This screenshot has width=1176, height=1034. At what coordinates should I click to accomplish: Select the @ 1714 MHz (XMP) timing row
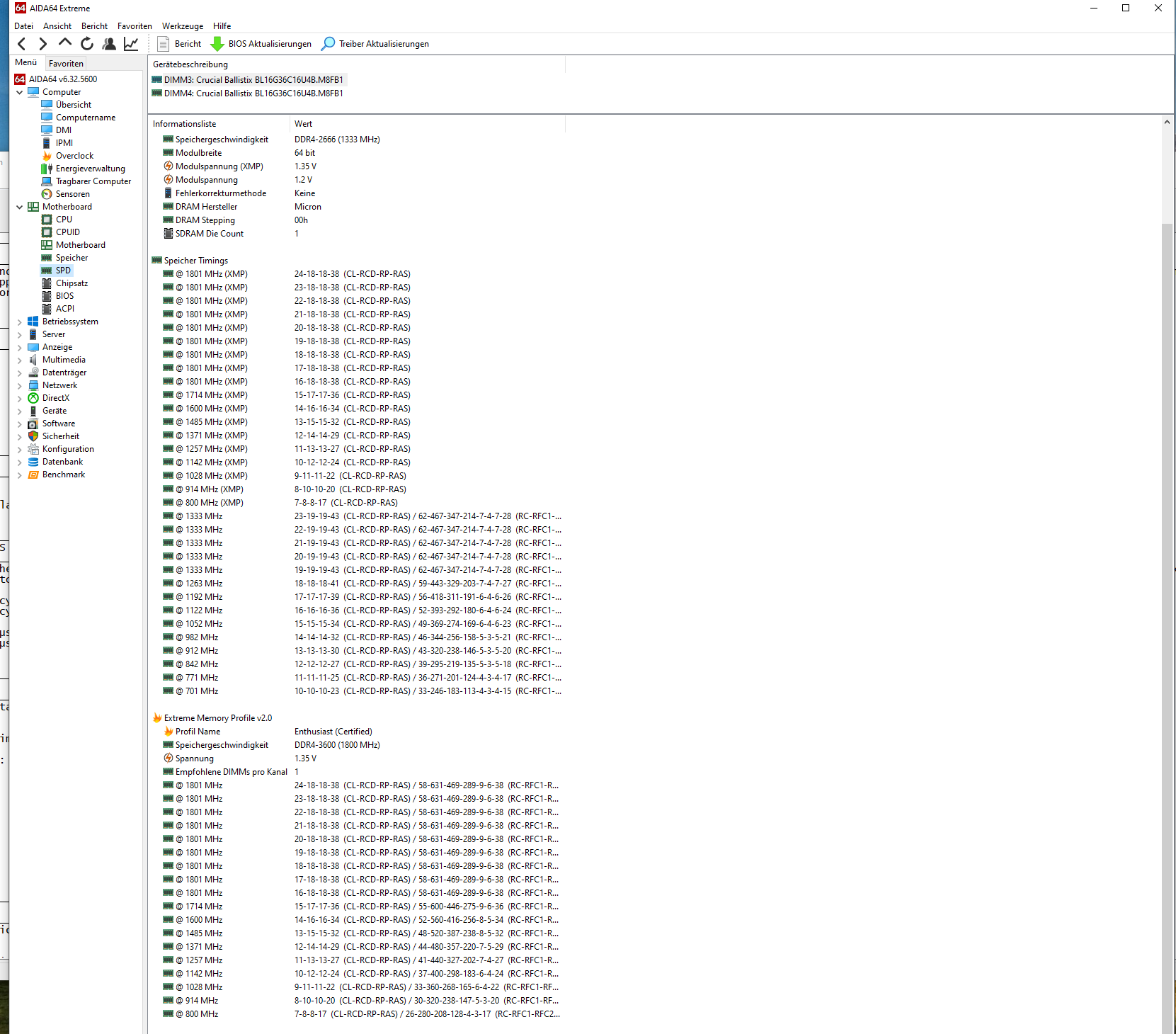[358, 395]
